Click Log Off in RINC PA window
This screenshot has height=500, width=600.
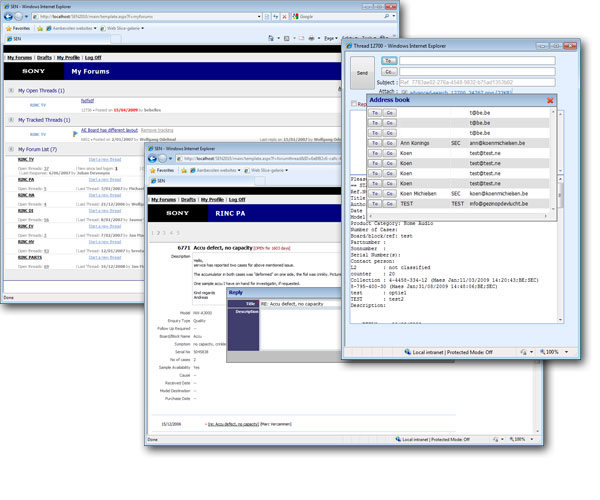(237, 200)
